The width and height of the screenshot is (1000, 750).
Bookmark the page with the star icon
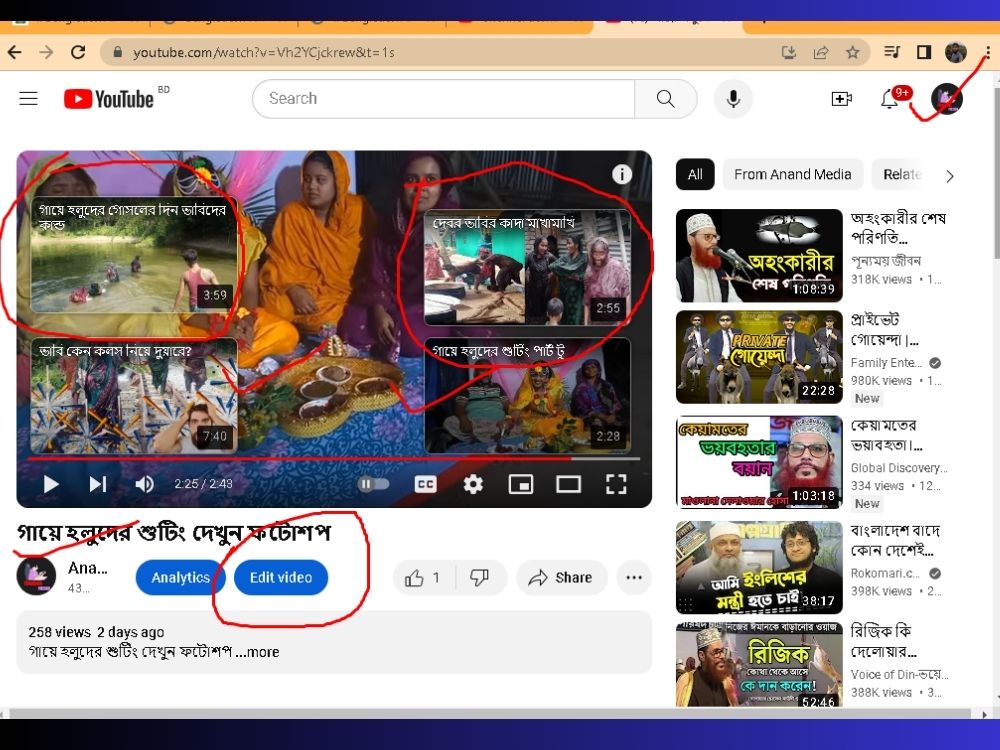853,52
